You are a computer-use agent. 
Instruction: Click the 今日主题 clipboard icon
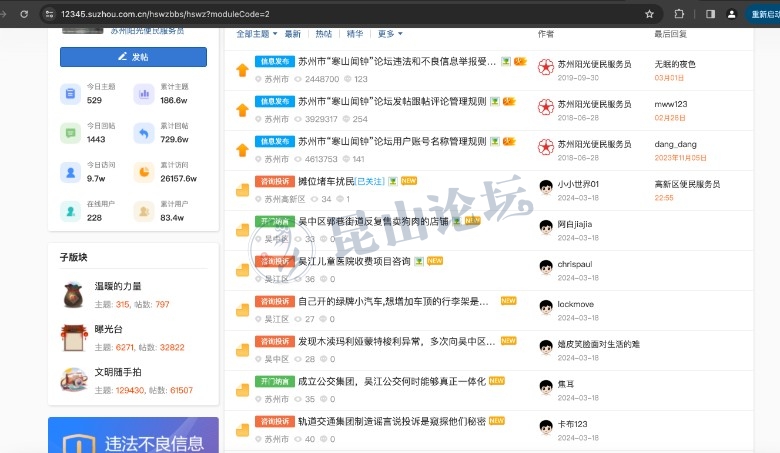(70, 94)
